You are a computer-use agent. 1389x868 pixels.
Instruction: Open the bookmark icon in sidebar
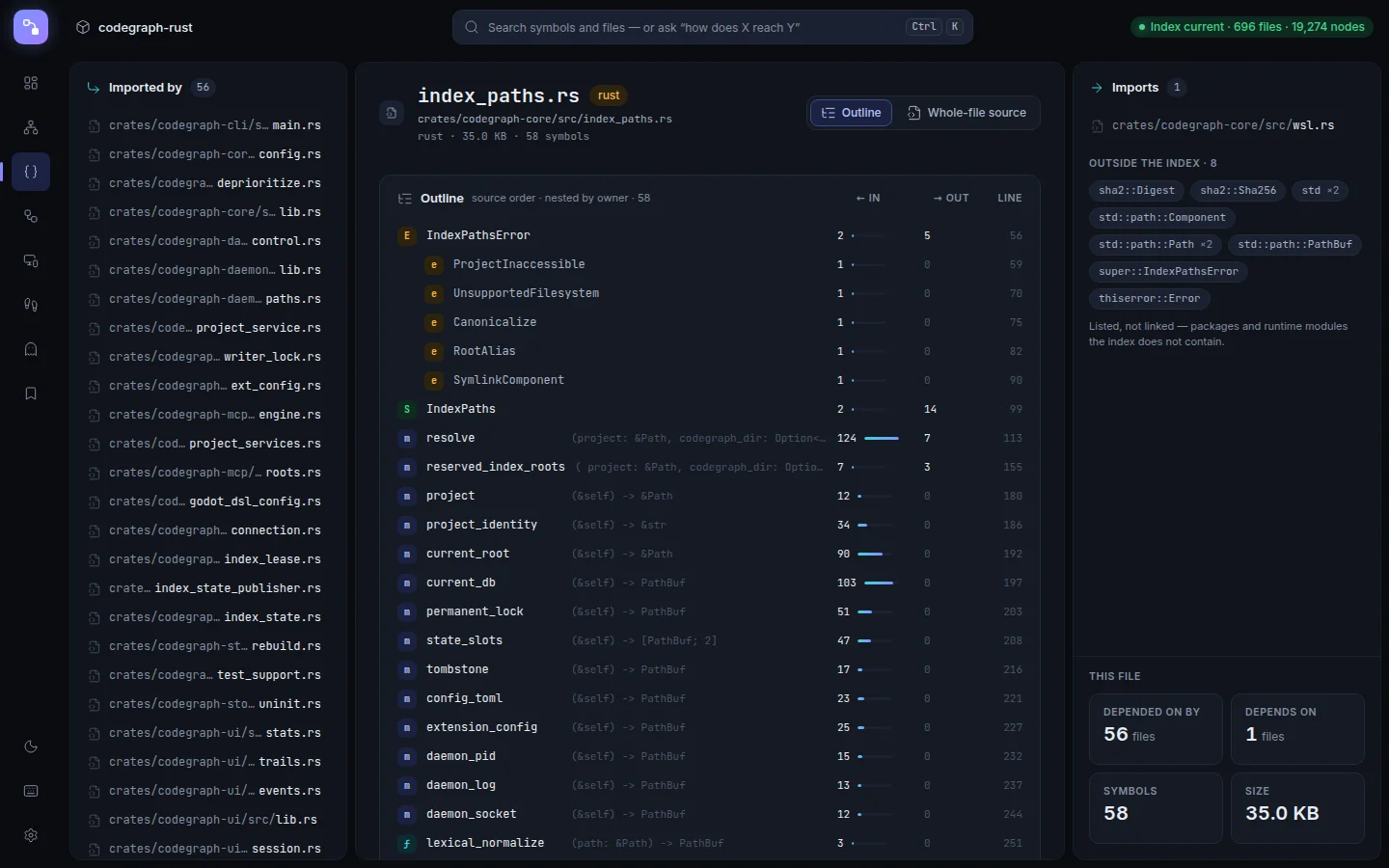31,393
